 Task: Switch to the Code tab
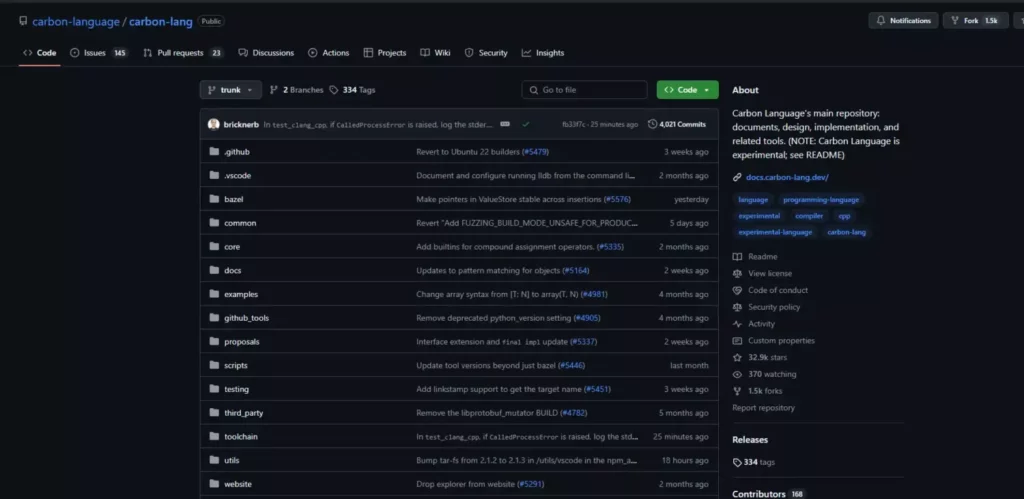click(x=39, y=53)
